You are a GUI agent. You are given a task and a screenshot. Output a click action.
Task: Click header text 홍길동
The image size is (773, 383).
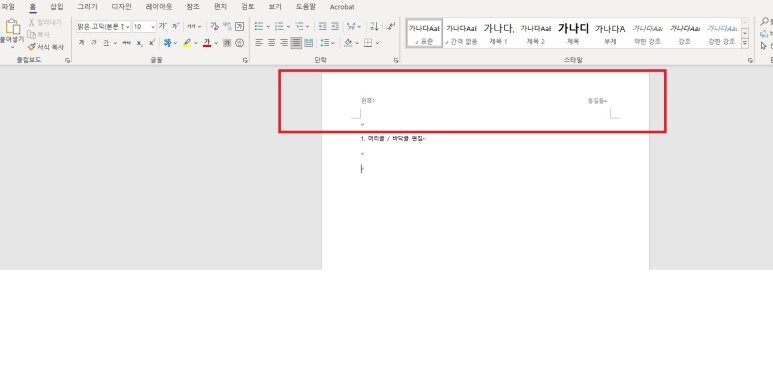click(x=596, y=101)
